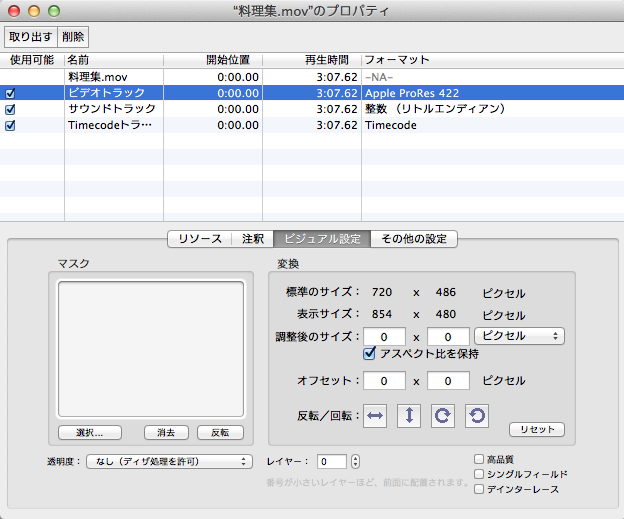Screen dimensions: 624x519
Task: Enable the デインターレース option
Action: pyautogui.click(x=479, y=489)
